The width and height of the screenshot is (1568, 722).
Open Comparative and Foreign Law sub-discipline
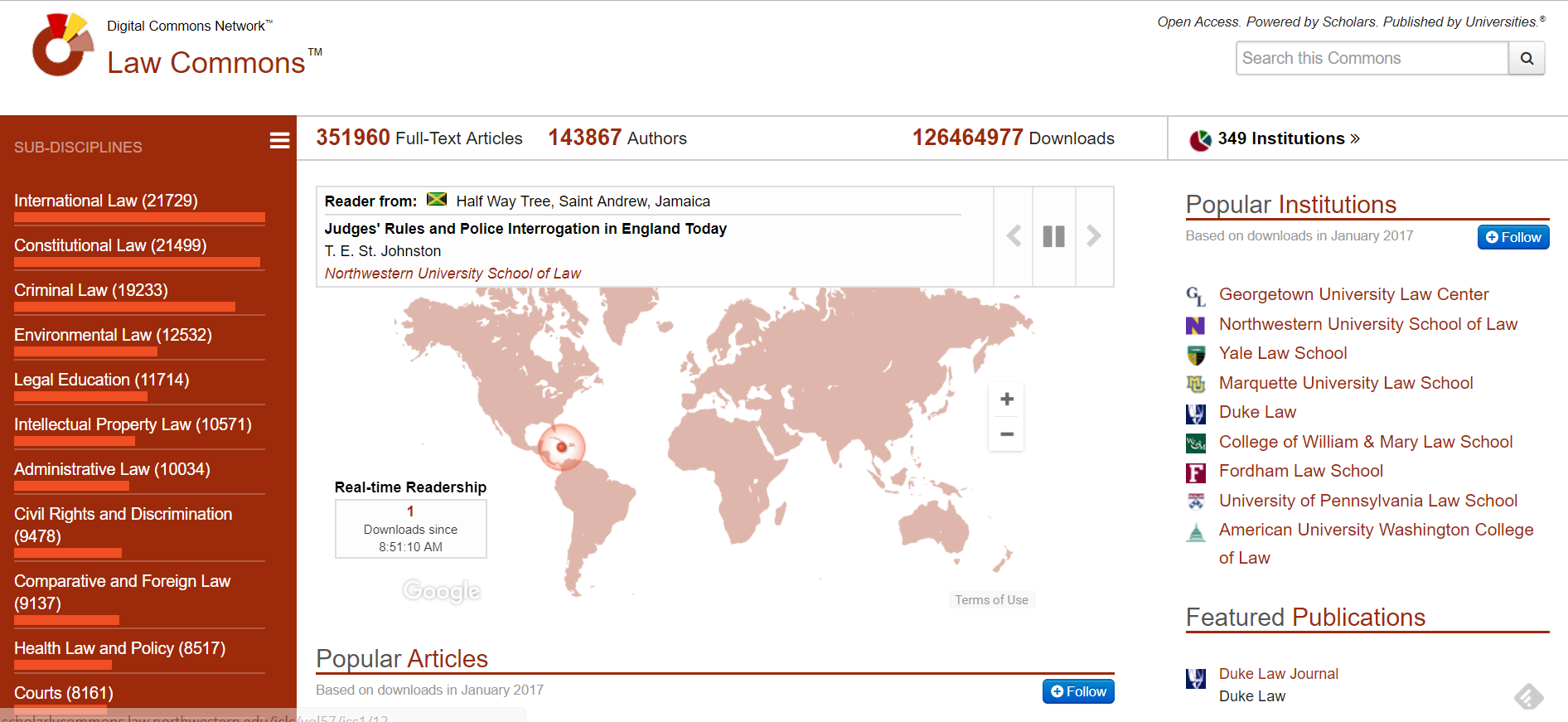[123, 592]
